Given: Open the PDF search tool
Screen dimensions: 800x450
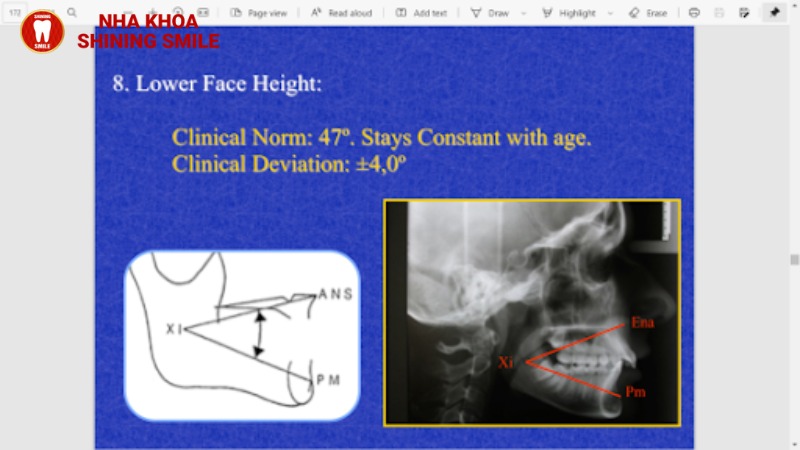Looking at the screenshot, I should (72, 13).
